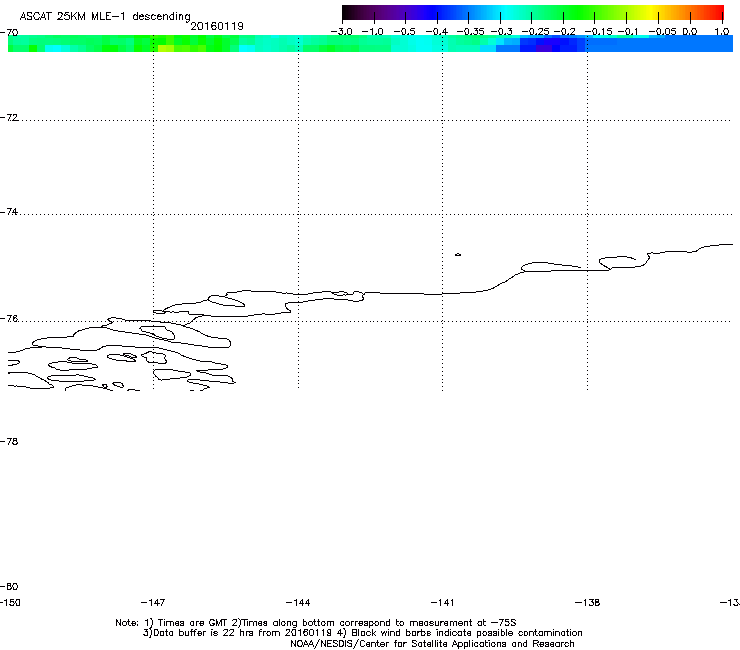Click the latitude label -80
Viewport: 740px width, 650px height.
coord(9,587)
